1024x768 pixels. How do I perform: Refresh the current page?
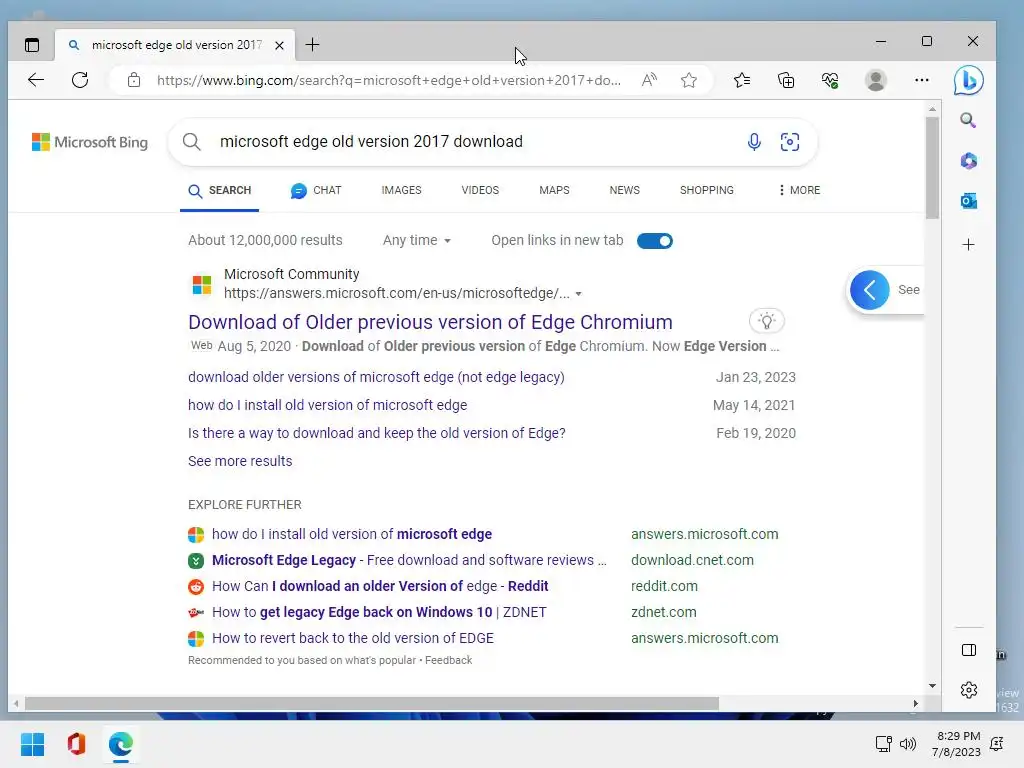80,80
